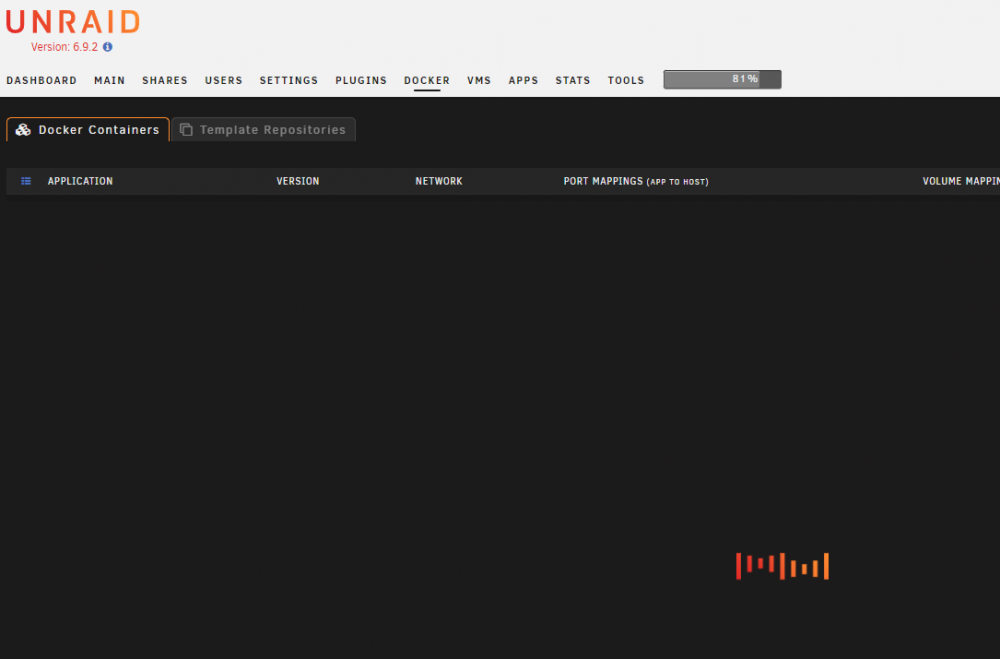
Task: Navigate to Users
Action: (x=224, y=80)
